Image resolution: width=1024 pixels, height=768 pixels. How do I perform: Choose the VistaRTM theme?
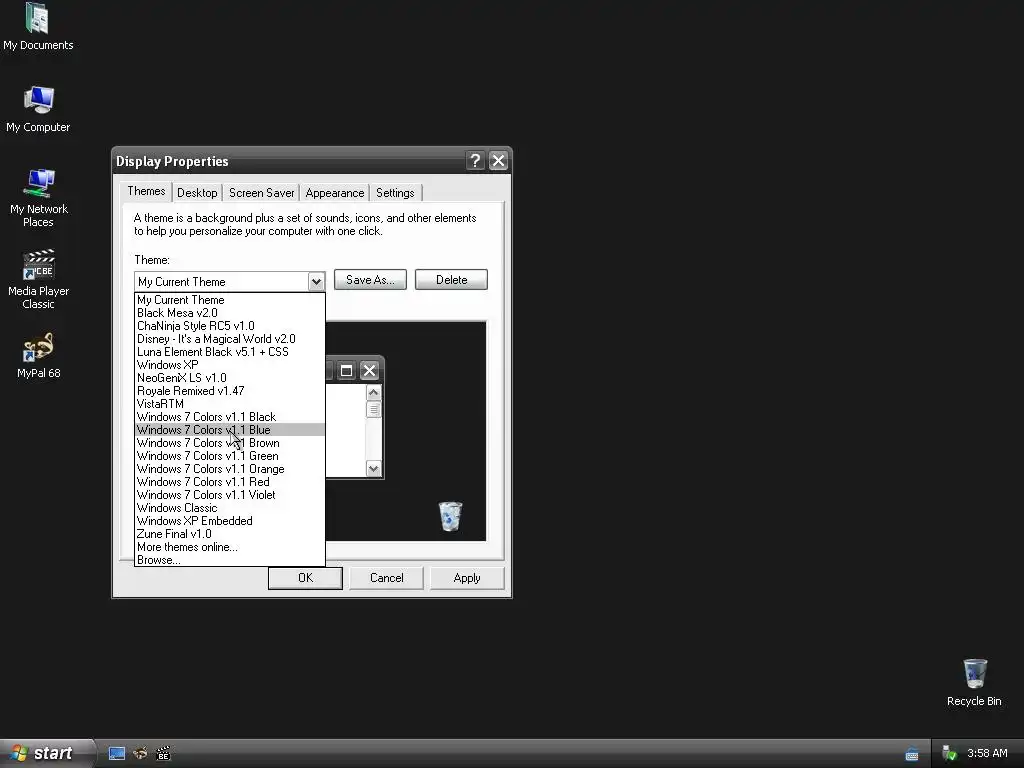point(230,404)
